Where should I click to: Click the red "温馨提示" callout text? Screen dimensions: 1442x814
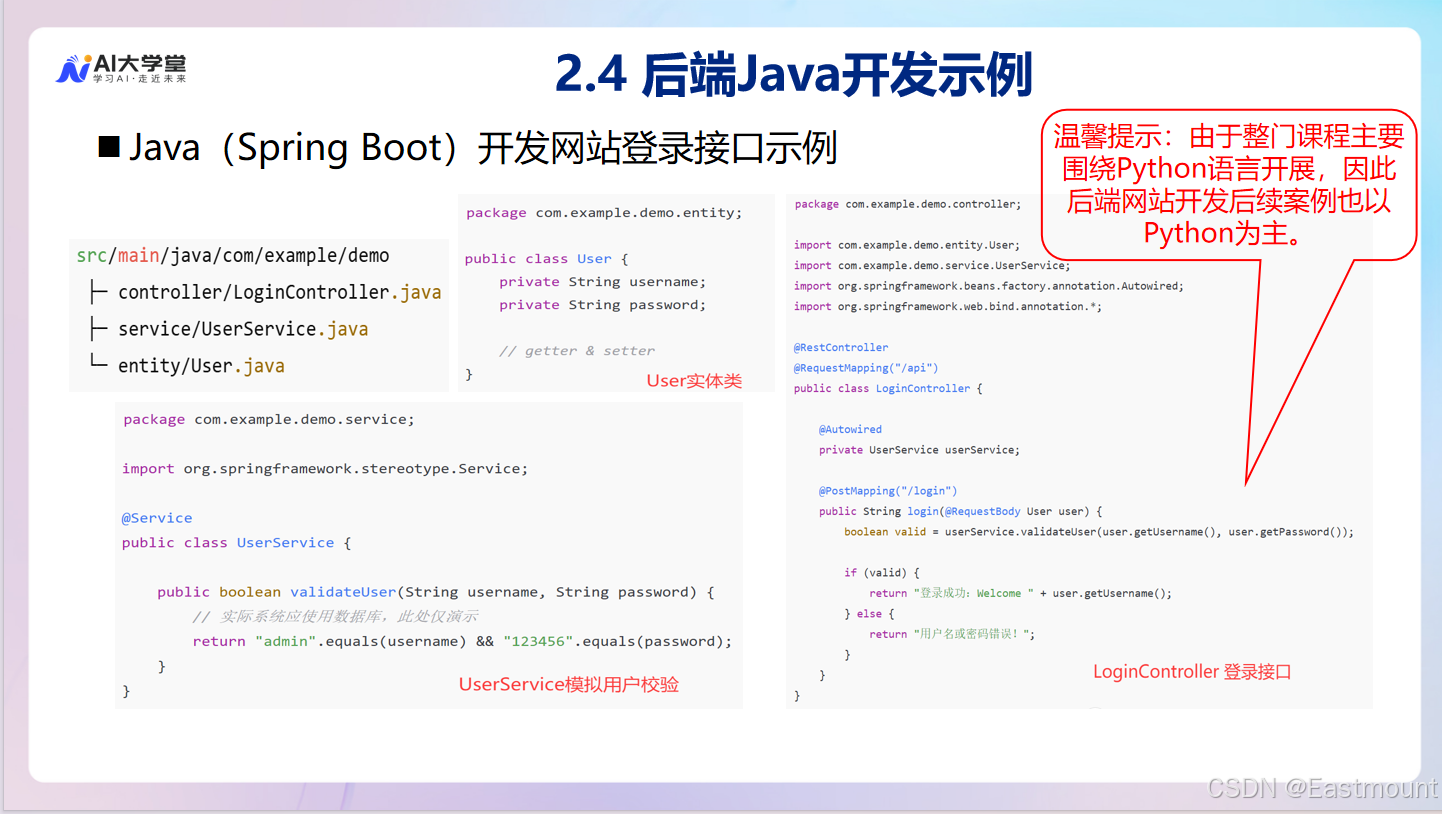tap(1229, 184)
